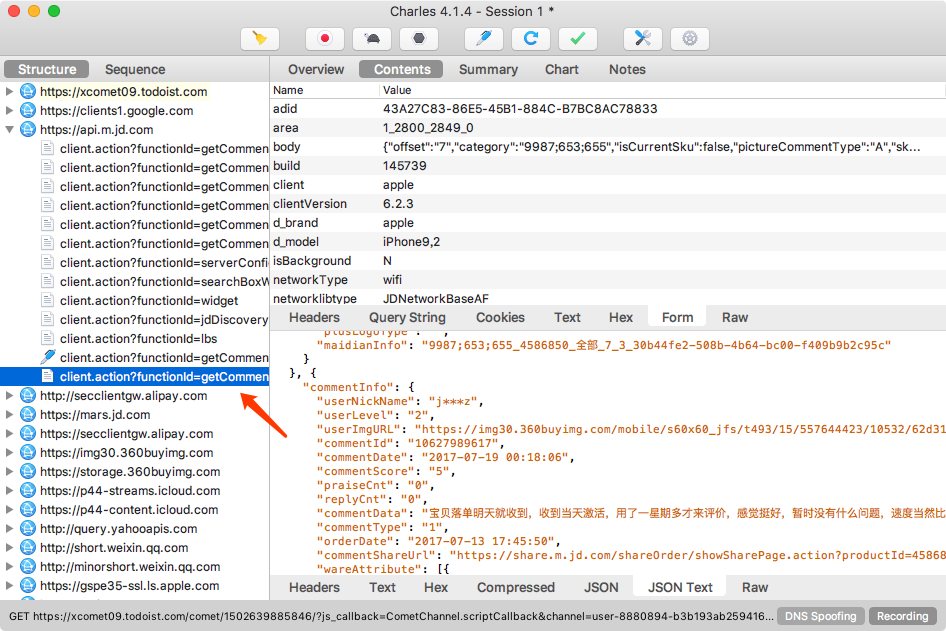Viewport: 946px width, 631px height.
Task: Click the Repeat request refresh icon
Action: (x=531, y=39)
